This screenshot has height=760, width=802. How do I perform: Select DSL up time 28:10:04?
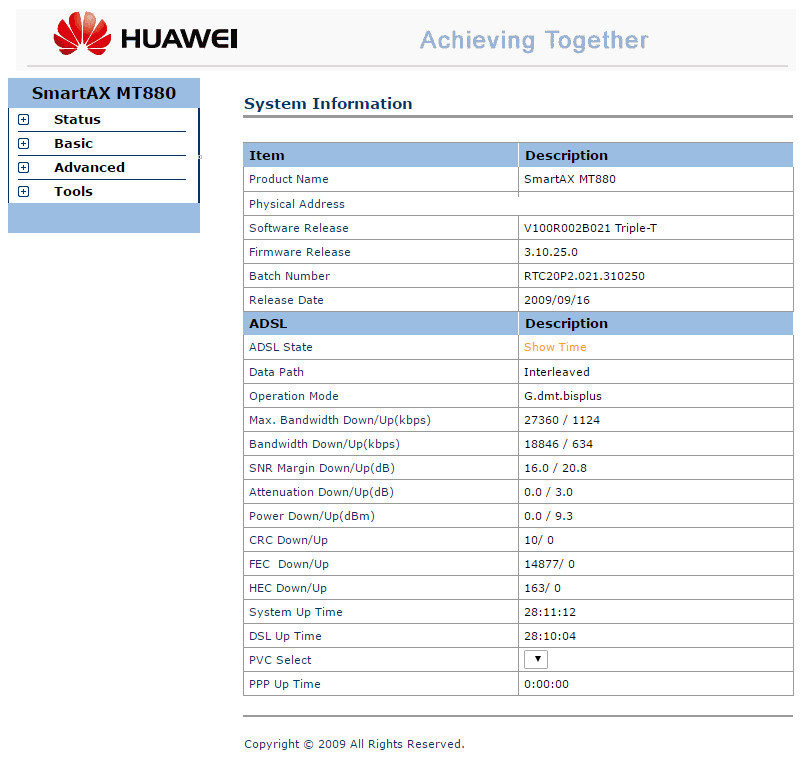[x=550, y=636]
